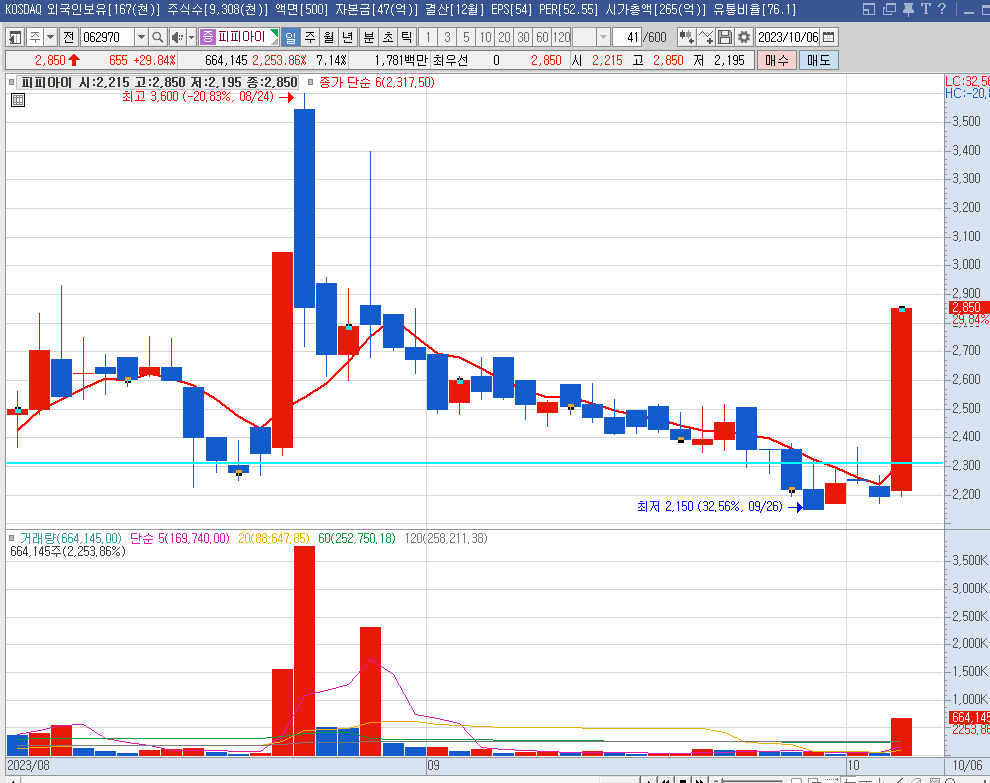This screenshot has height=783, width=990.
Task: Click the 최우선 quote label
Action: 451,61
